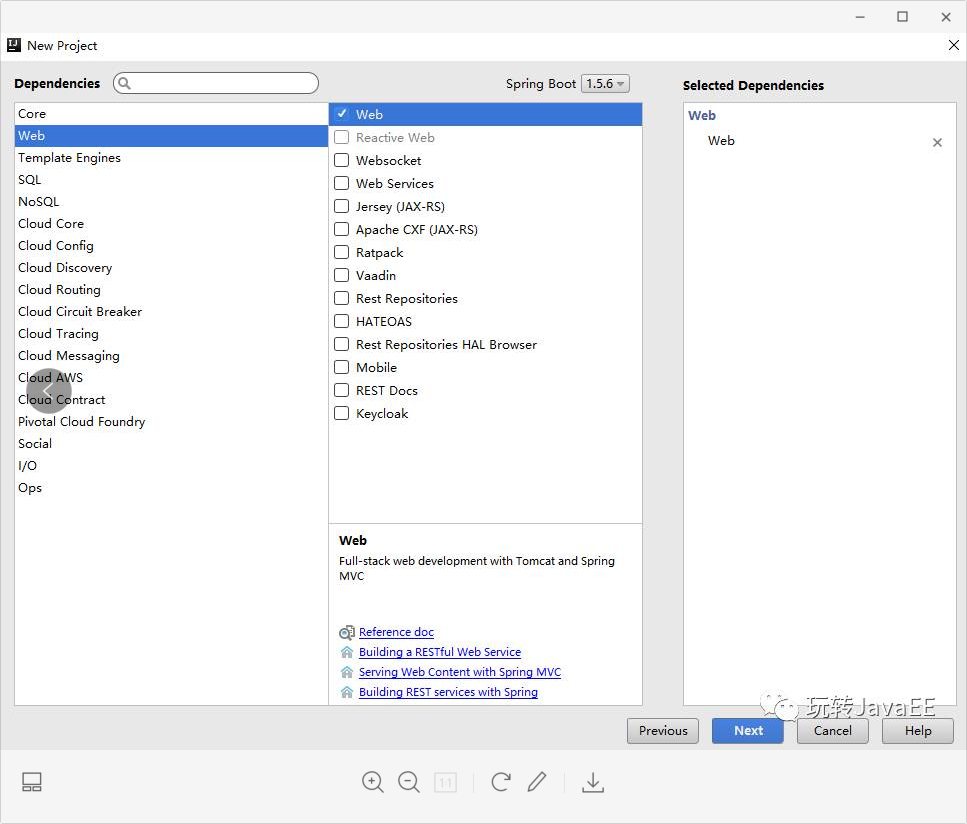Image resolution: width=967 pixels, height=824 pixels.
Task: Select the Cloud Routing category
Action: (171, 290)
